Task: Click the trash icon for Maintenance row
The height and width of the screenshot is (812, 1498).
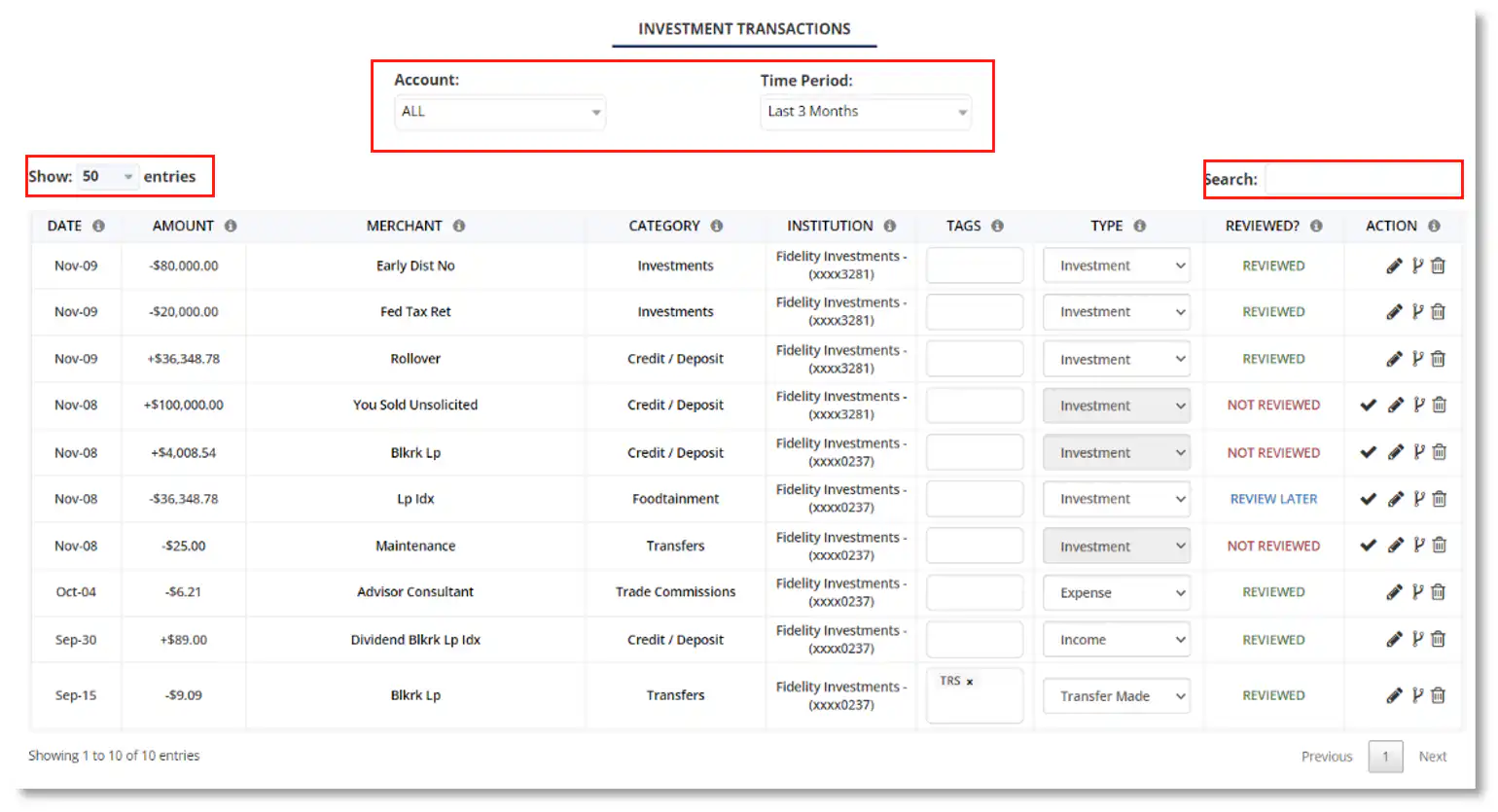Action: pos(1439,546)
